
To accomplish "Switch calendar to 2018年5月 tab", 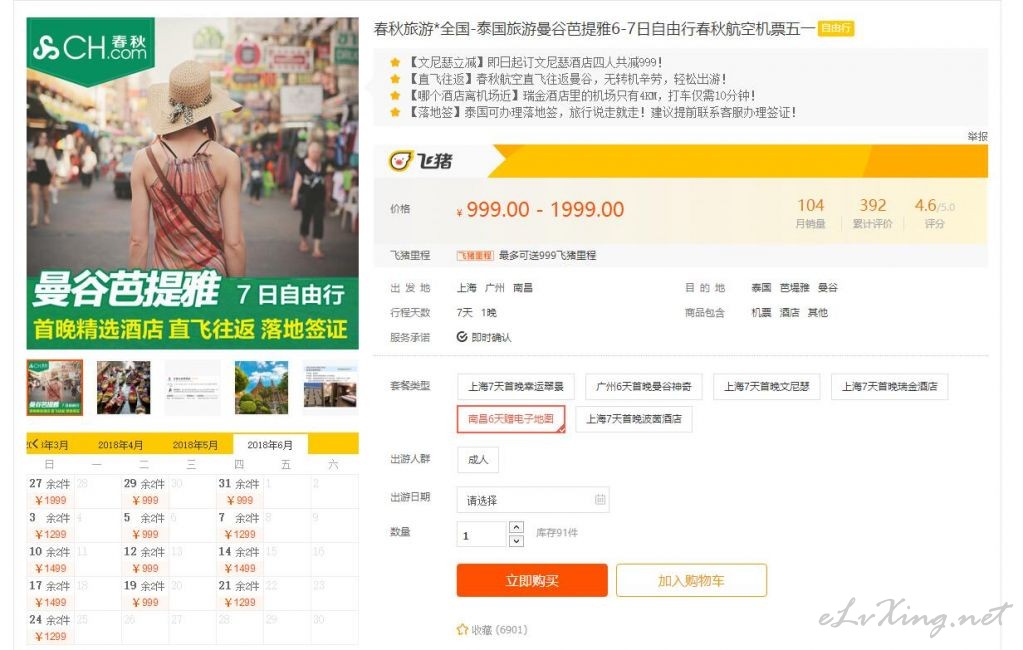I will coord(195,444).
